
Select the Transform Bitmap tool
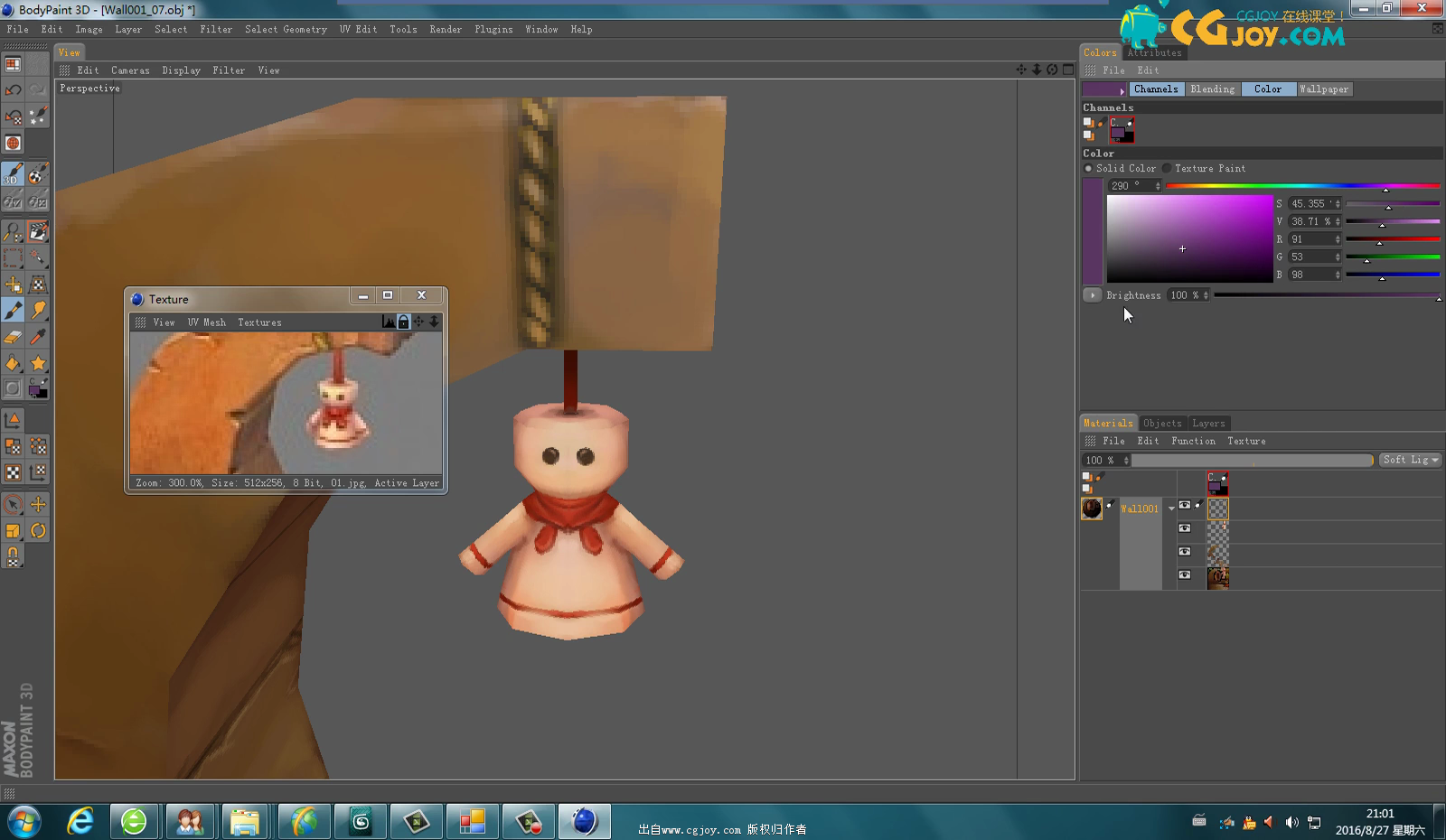click(38, 285)
